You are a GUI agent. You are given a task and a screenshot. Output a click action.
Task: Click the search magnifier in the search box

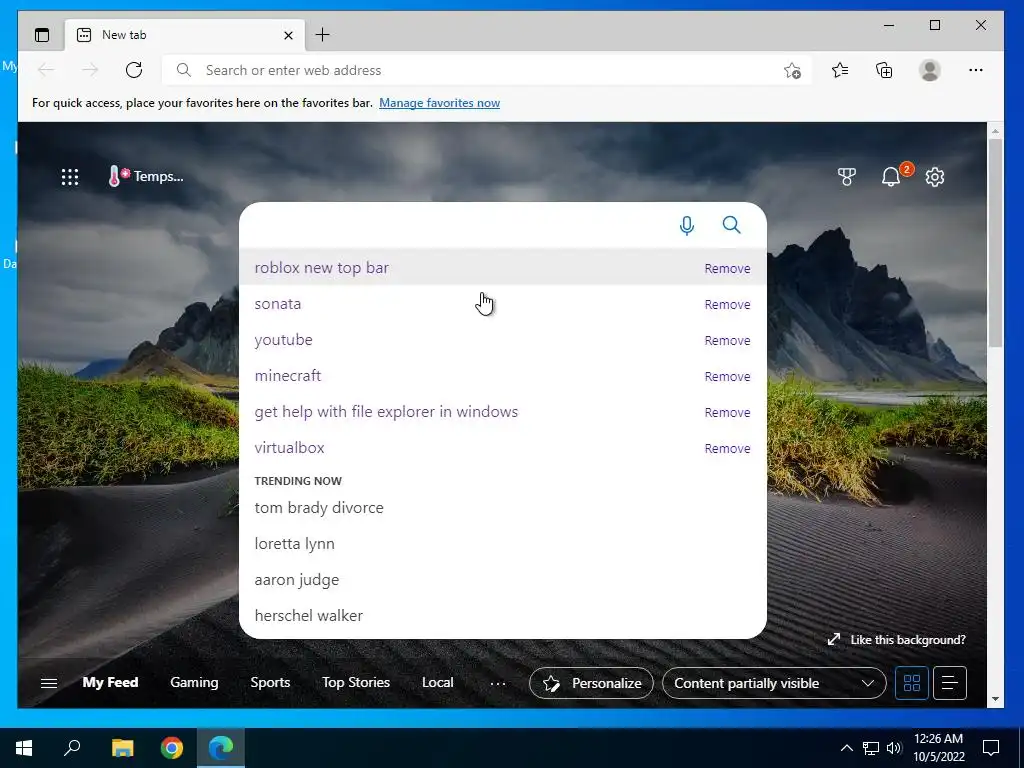click(731, 225)
